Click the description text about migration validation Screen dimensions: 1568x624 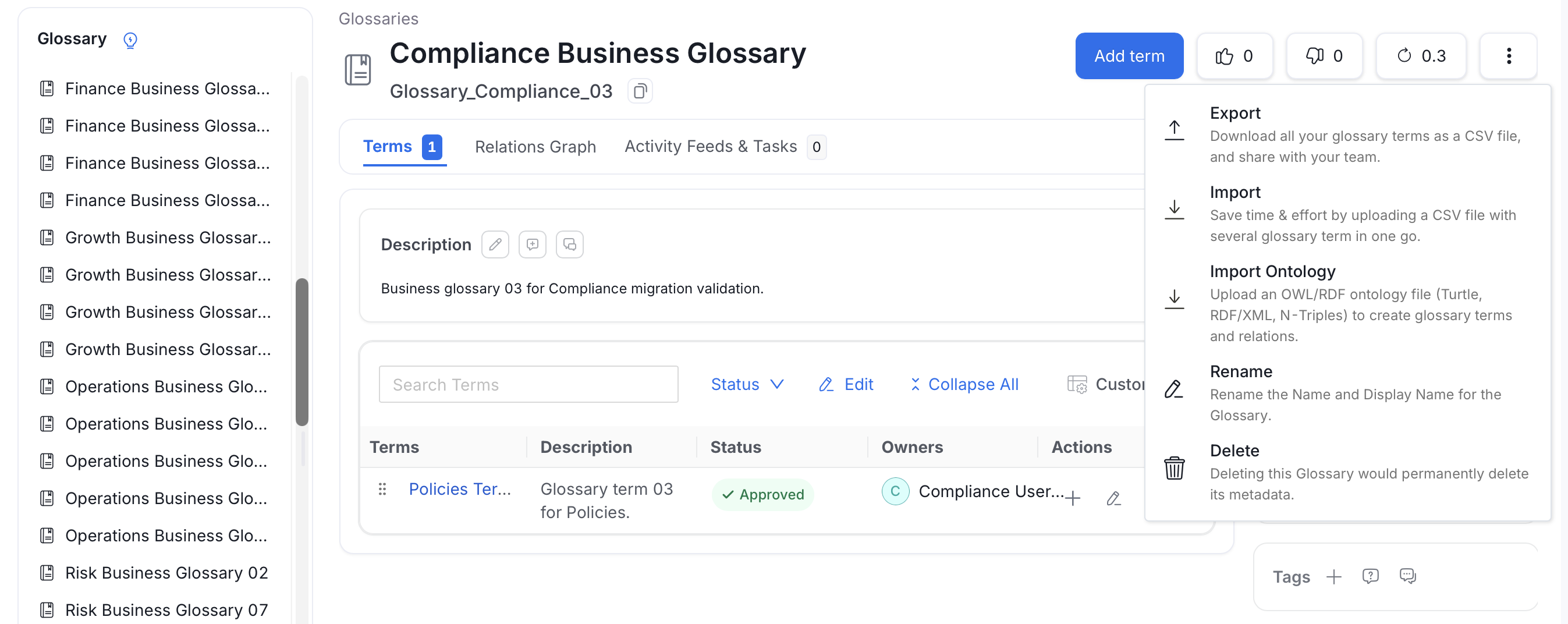[572, 289]
